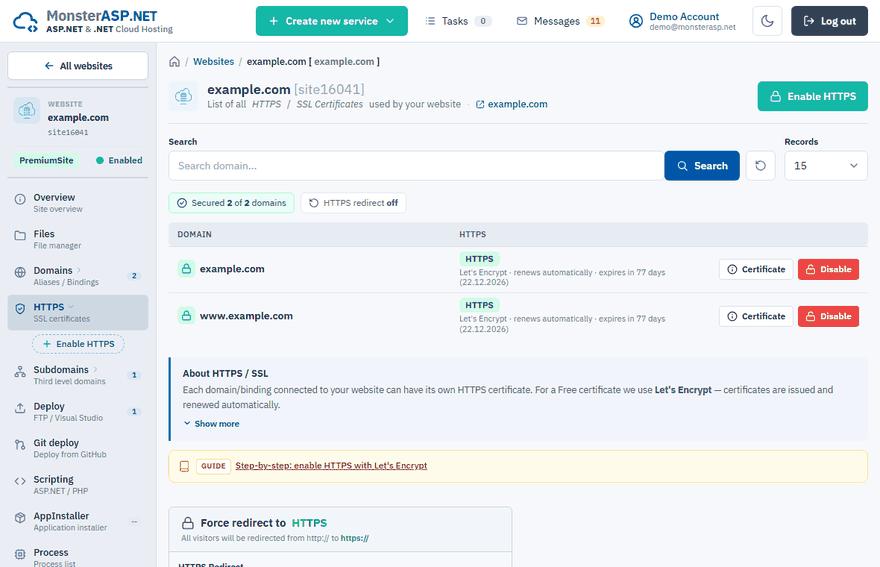The image size is (880, 567).
Task: Click the blue Search button
Action: pyautogui.click(x=702, y=166)
